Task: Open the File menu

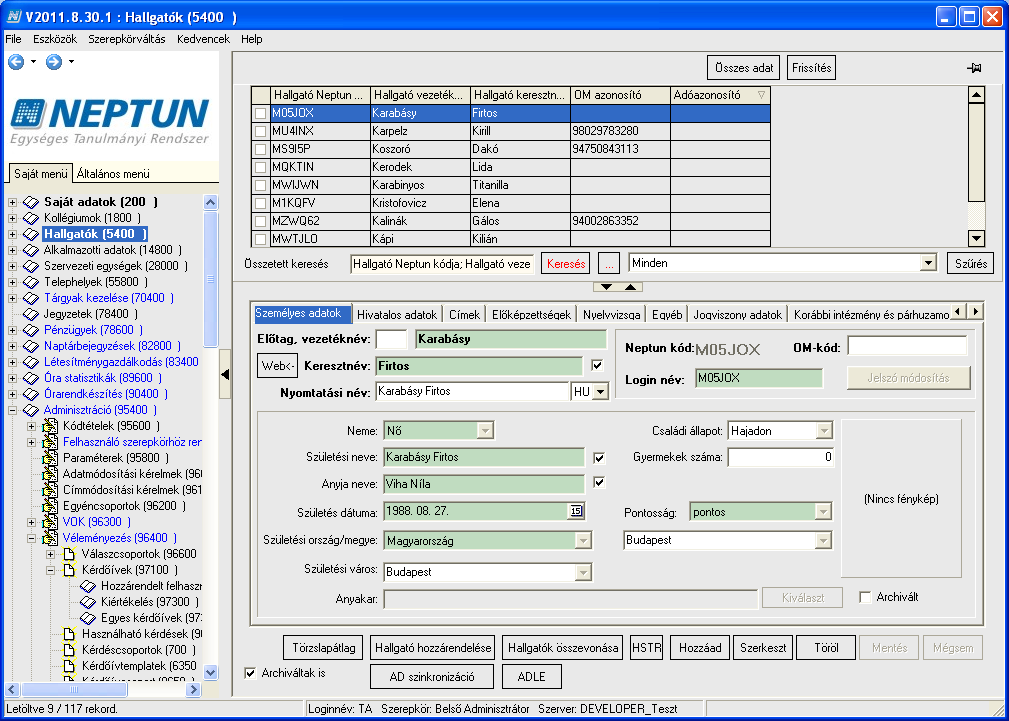Action: pos(13,39)
